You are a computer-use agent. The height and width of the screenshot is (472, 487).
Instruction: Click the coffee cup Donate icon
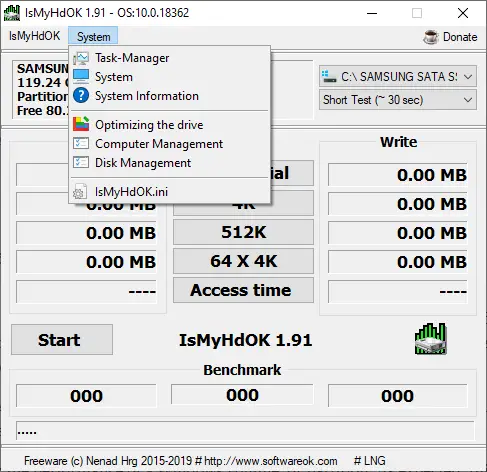point(430,37)
